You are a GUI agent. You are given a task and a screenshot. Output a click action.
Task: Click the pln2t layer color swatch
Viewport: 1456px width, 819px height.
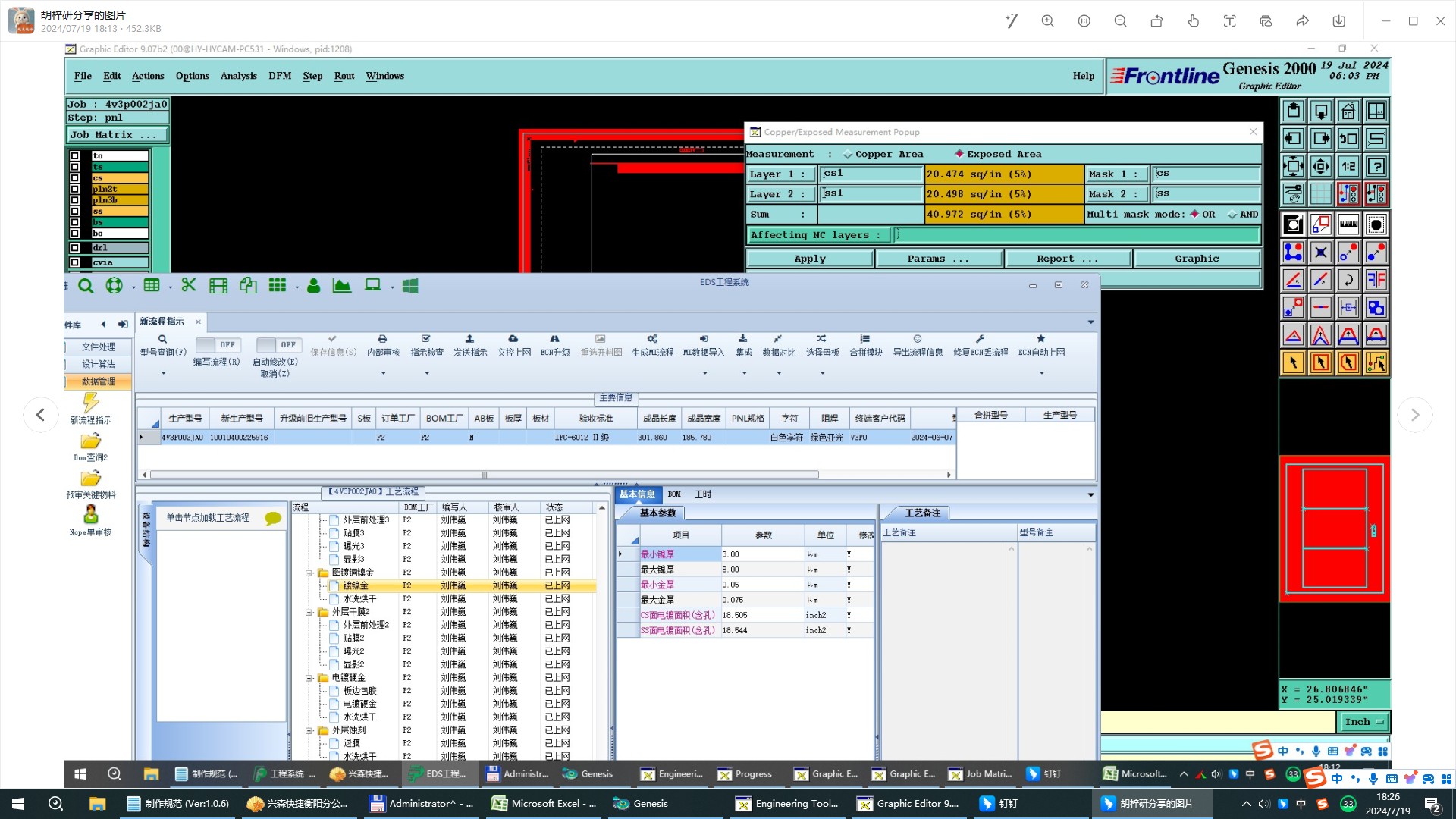[120, 189]
